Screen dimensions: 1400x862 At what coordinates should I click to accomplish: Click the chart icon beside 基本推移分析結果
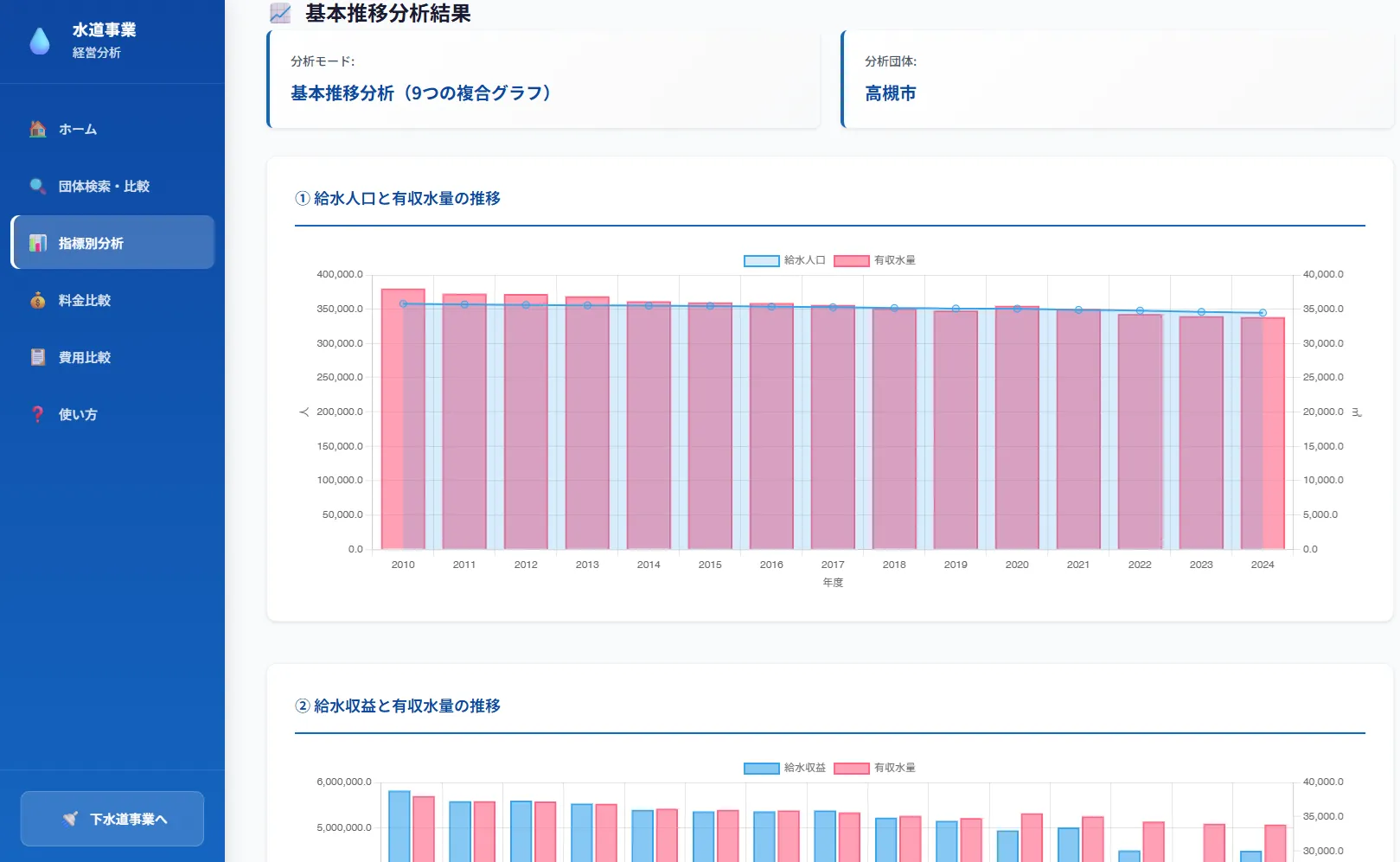point(280,13)
